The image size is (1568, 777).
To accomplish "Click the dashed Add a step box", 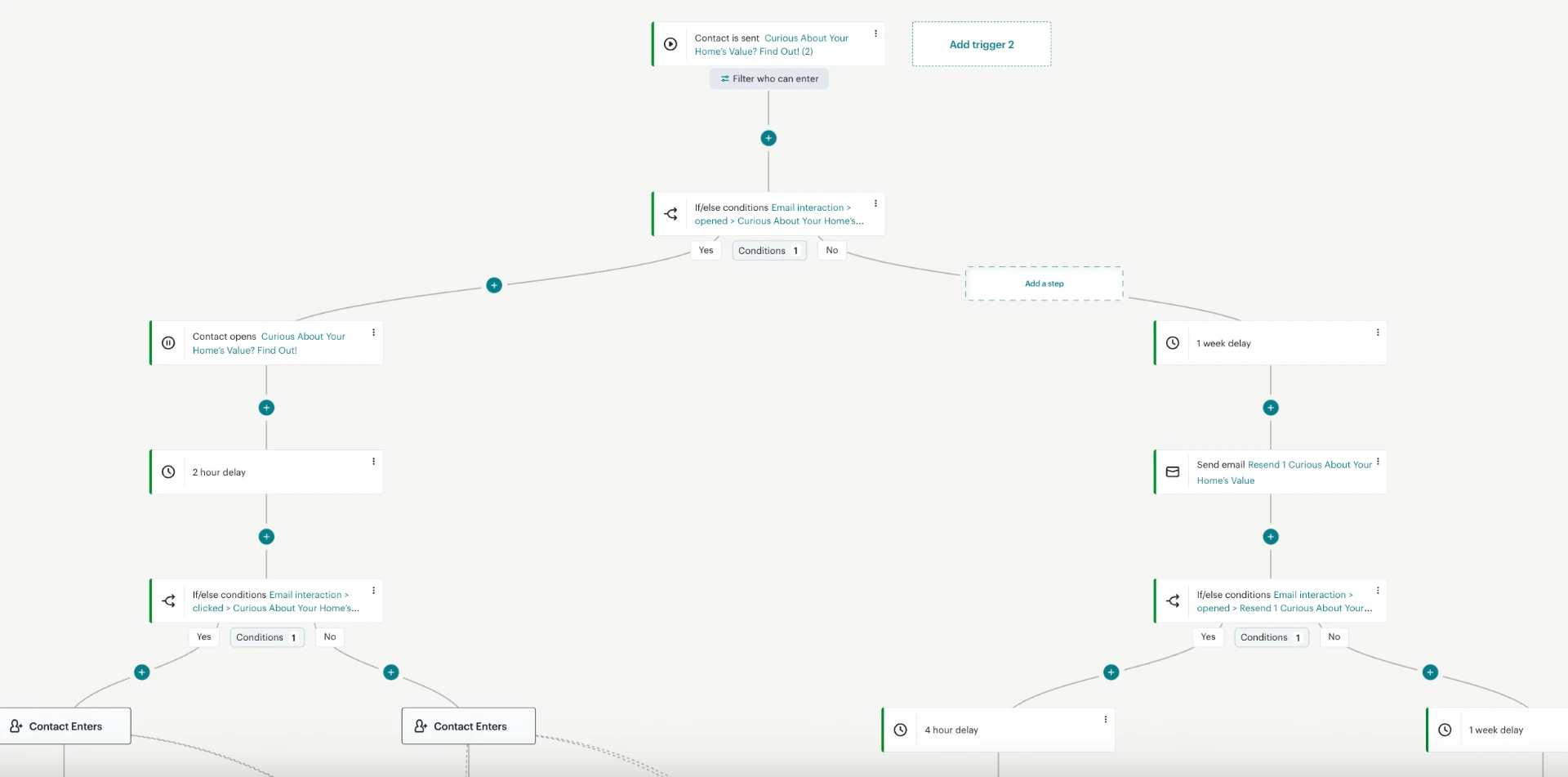I will [x=1045, y=284].
